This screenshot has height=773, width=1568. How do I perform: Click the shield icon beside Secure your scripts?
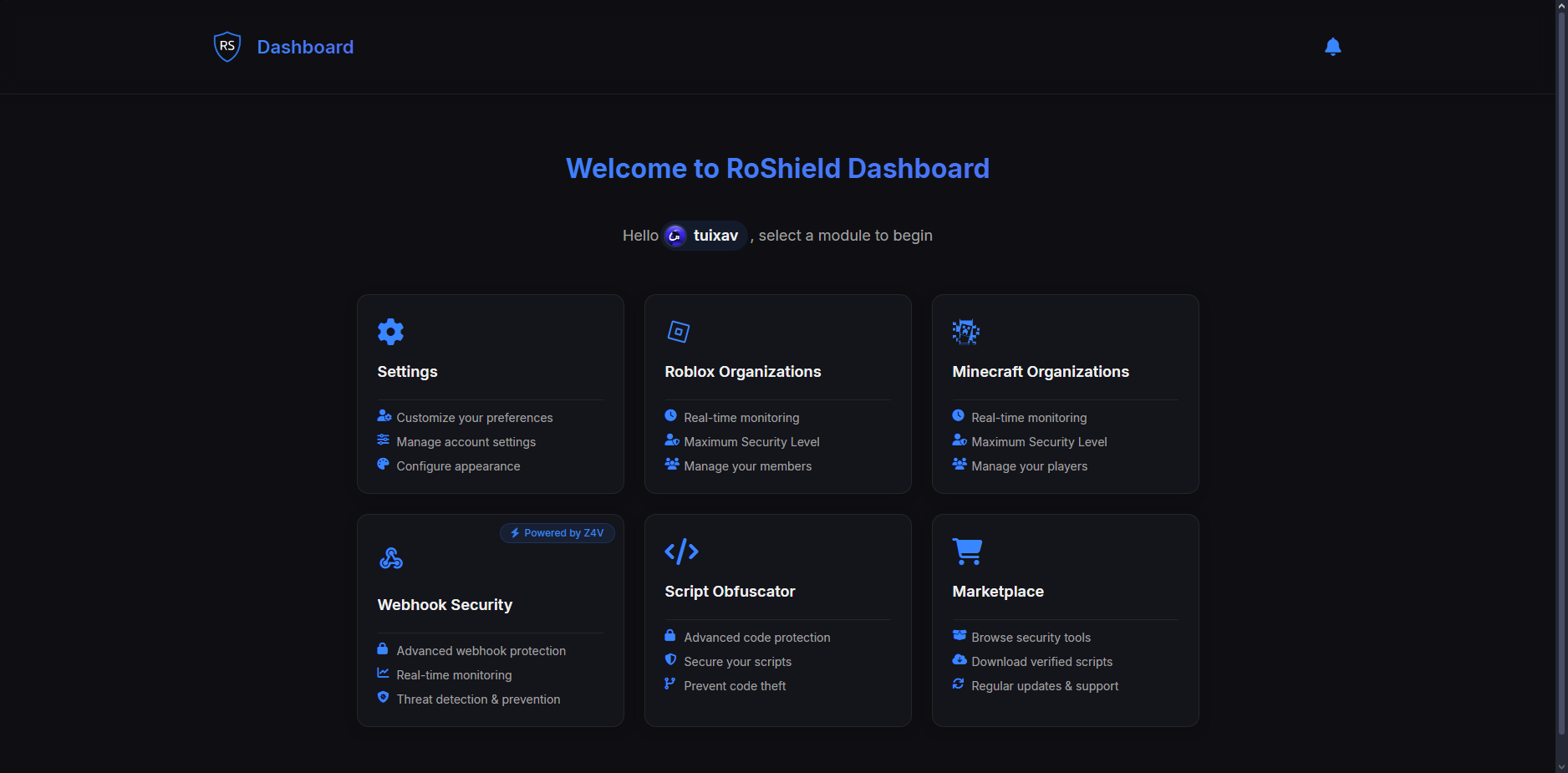pos(670,660)
